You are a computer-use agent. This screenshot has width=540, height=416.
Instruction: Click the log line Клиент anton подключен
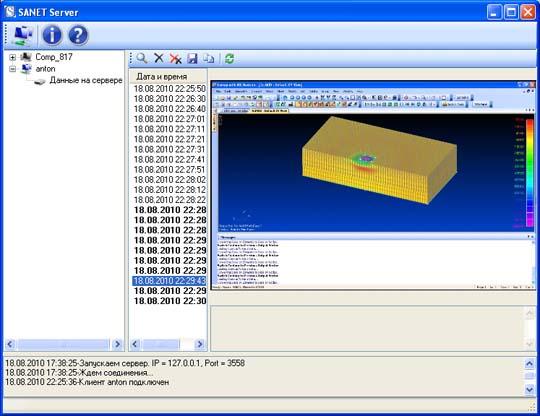(87, 382)
